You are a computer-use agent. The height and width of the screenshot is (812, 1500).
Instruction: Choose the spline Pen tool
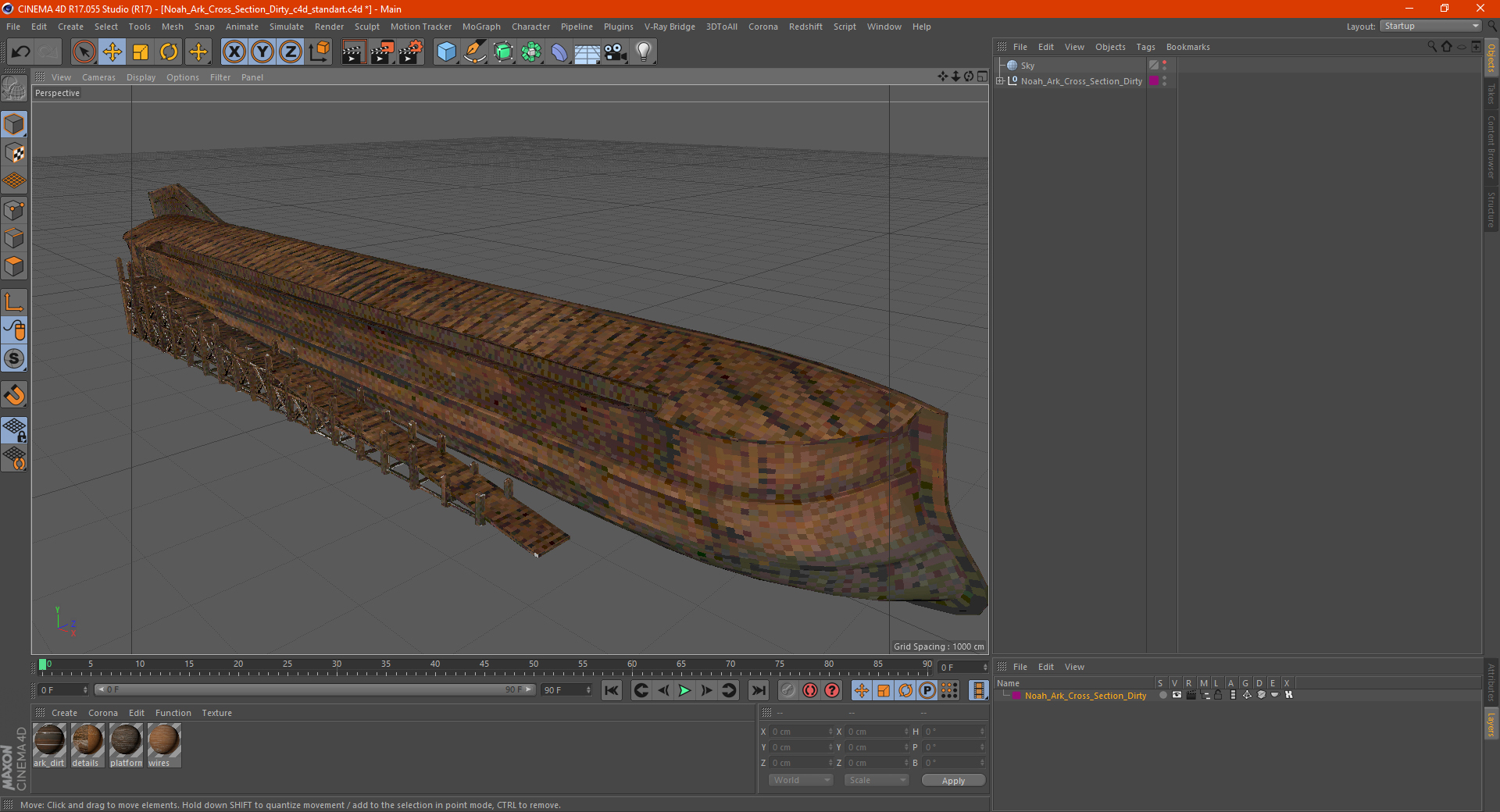pos(475,52)
